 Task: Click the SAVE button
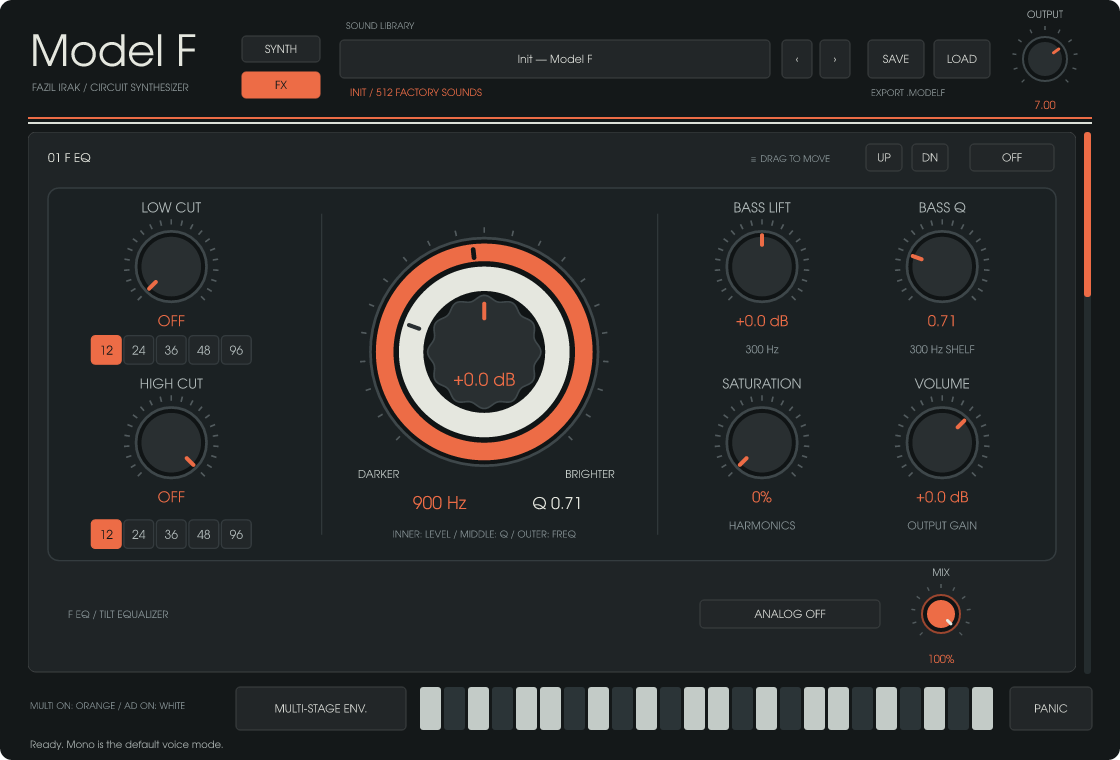[x=896, y=59]
